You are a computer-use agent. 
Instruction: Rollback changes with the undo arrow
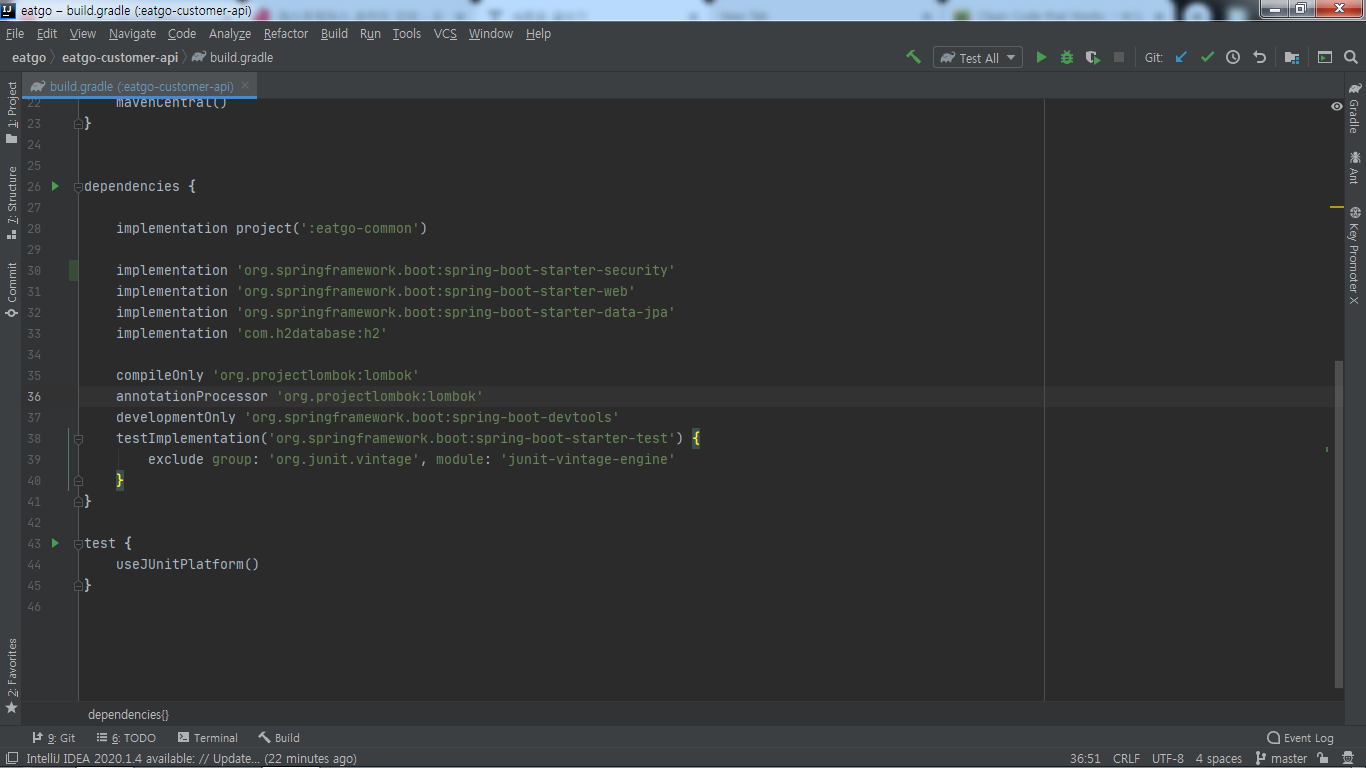1259,57
